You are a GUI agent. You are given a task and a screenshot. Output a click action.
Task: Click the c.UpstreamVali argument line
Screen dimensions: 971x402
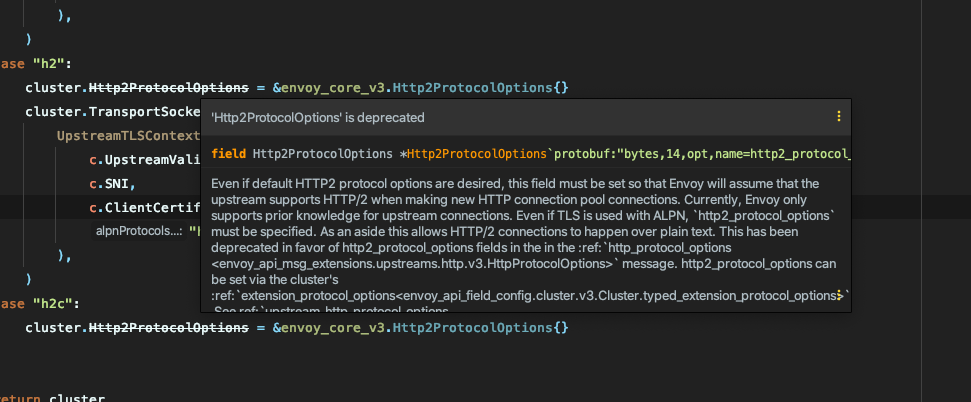[145, 160]
